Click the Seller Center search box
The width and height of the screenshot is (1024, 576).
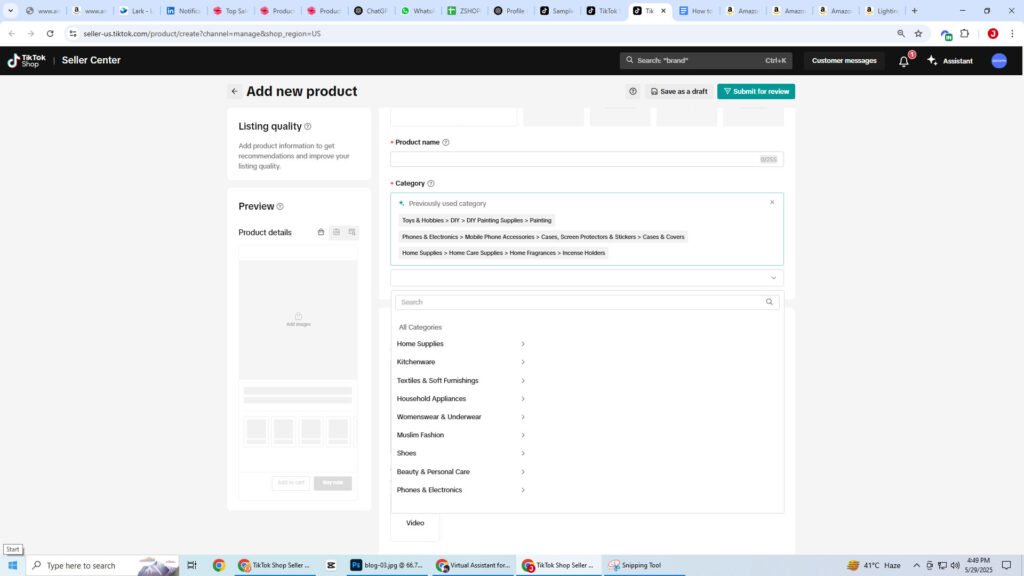pyautogui.click(x=706, y=61)
